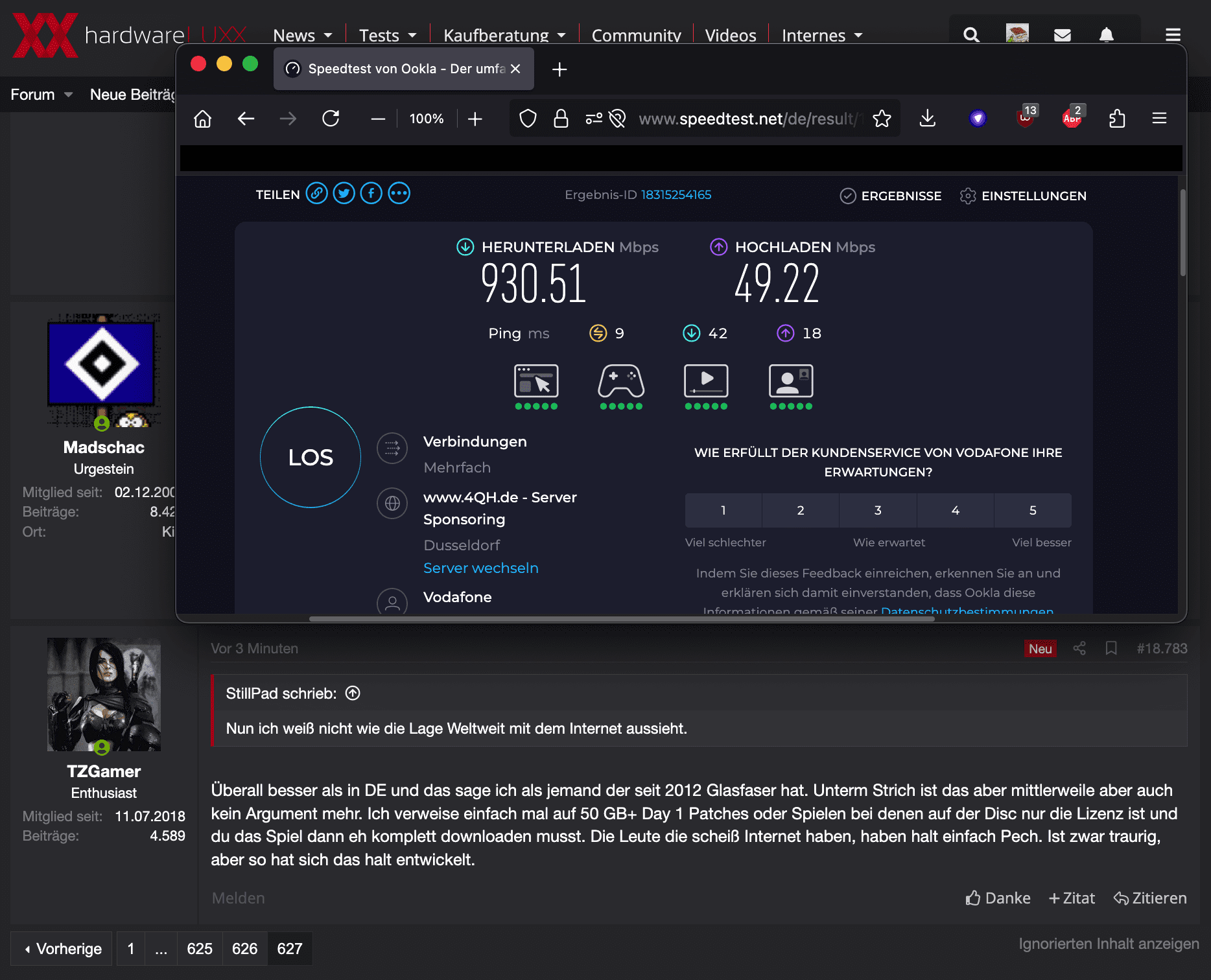The width and height of the screenshot is (1211, 980).
Task: Open EINSTELLUNGEN settings
Action: 1023,196
